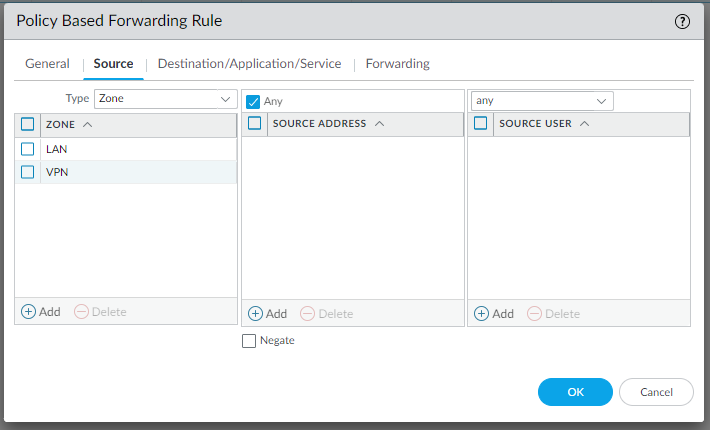Check the VPN zone checkbox
The width and height of the screenshot is (710, 430).
[x=28, y=172]
